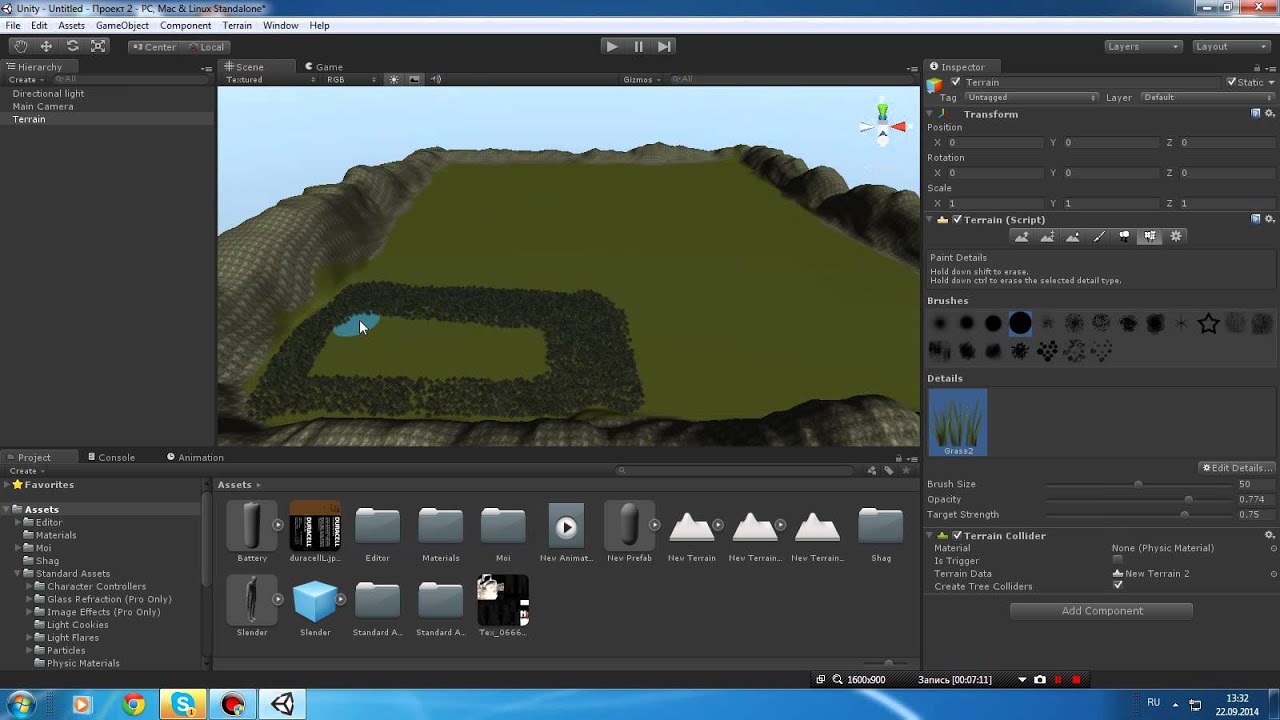Pick the star-shaped brush
The width and height of the screenshot is (1280, 720).
point(1208,323)
